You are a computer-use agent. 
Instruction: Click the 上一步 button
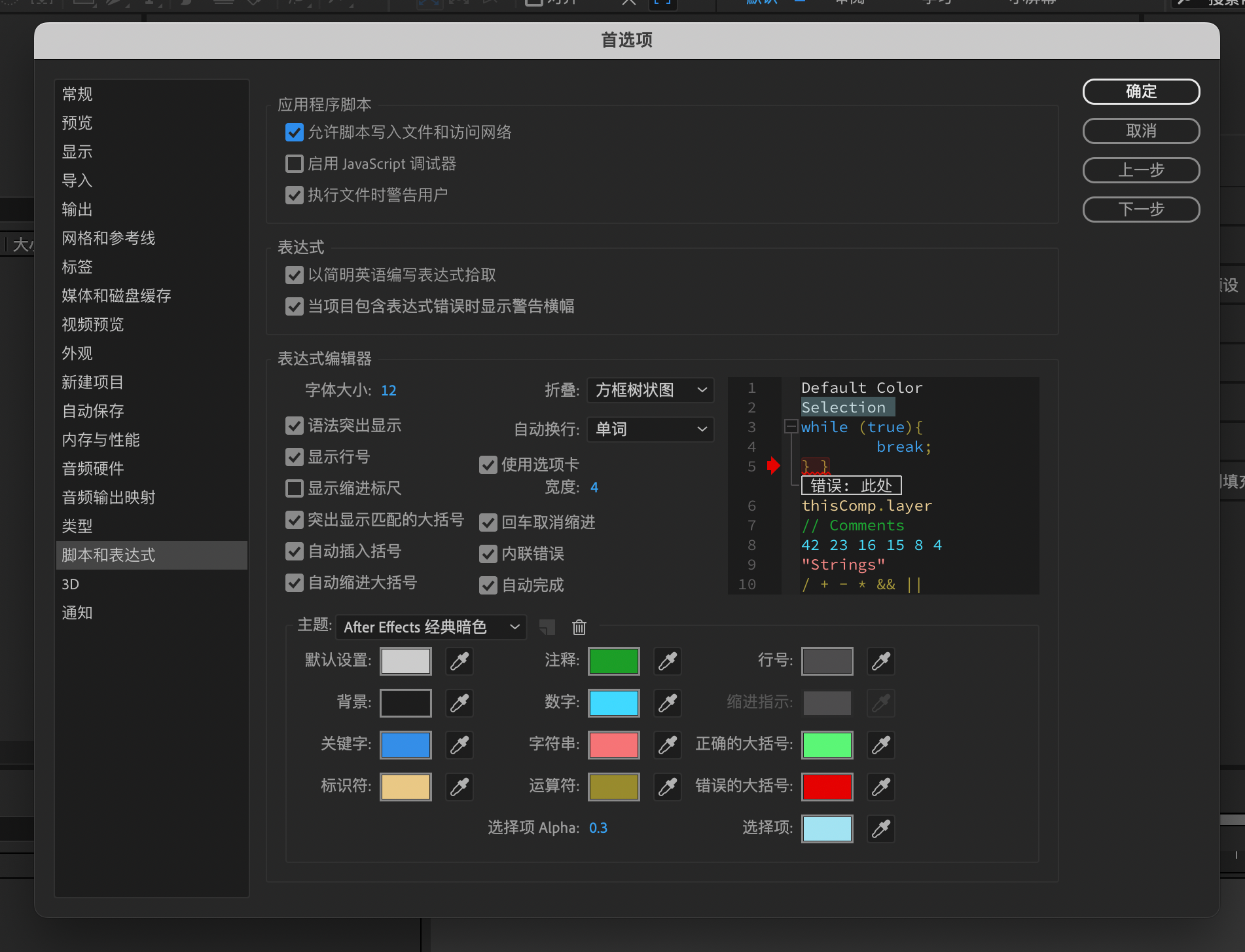click(x=1141, y=170)
